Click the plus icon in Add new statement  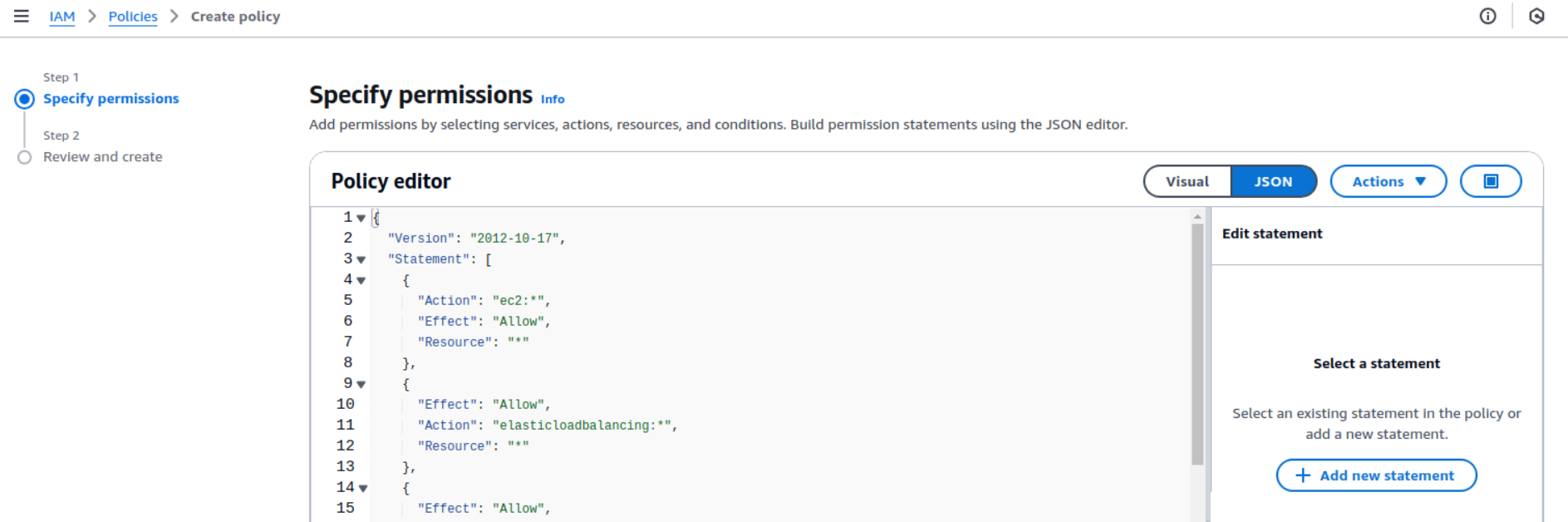pyautogui.click(x=1303, y=475)
